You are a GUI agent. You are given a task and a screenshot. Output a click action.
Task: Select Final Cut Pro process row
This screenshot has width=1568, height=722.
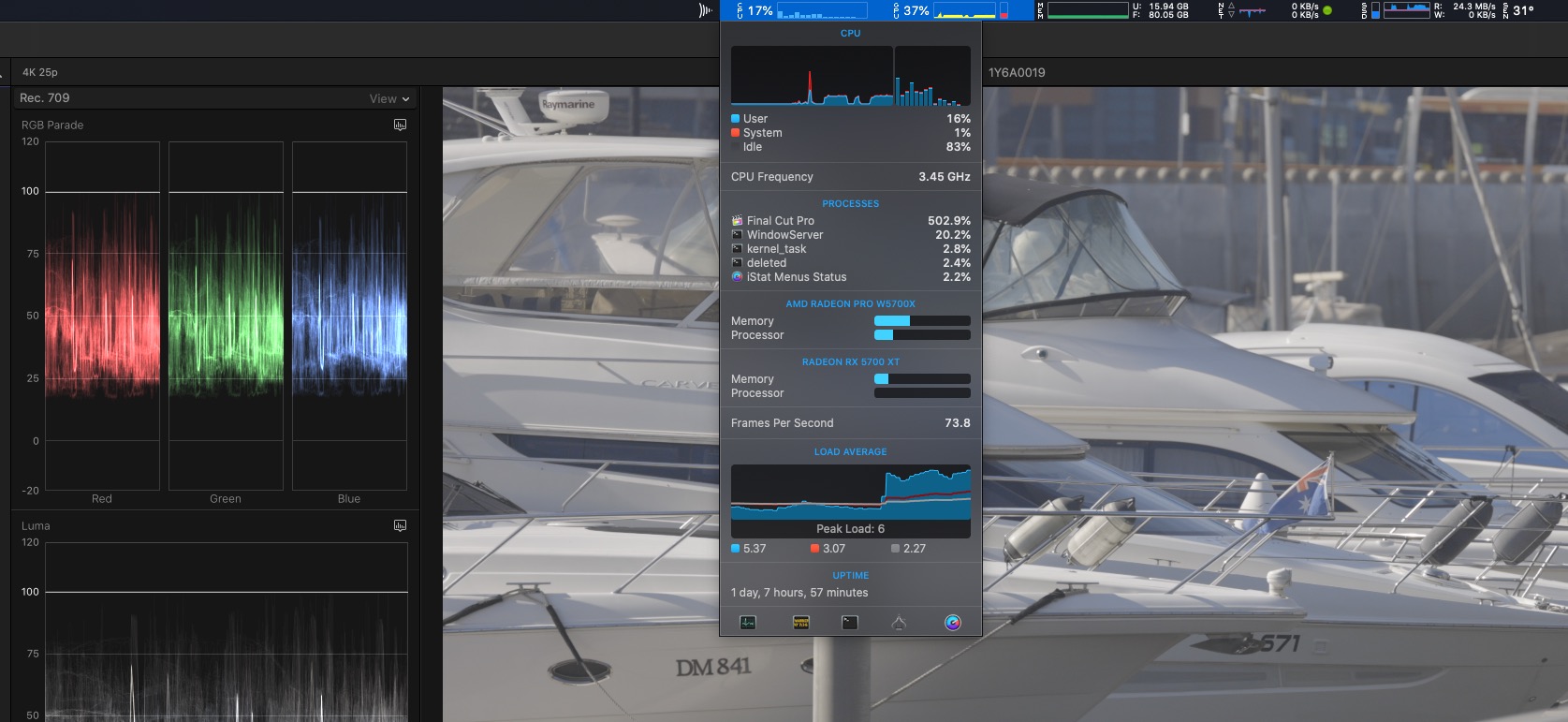point(851,221)
